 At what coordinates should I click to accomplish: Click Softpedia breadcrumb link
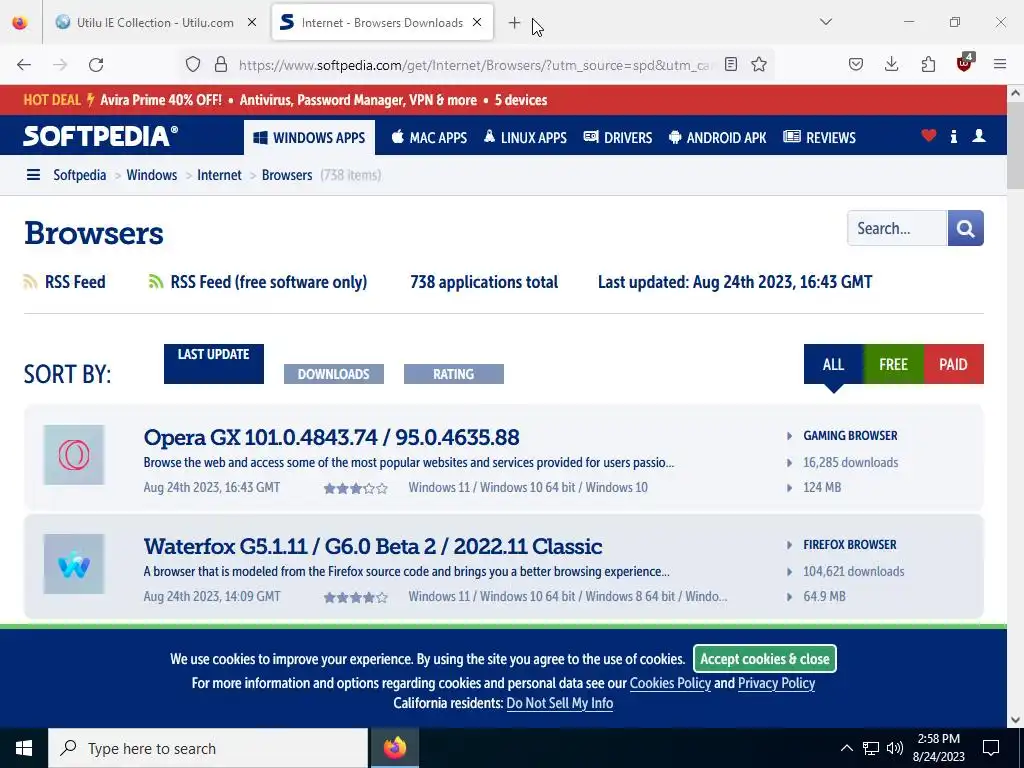pyautogui.click(x=80, y=175)
